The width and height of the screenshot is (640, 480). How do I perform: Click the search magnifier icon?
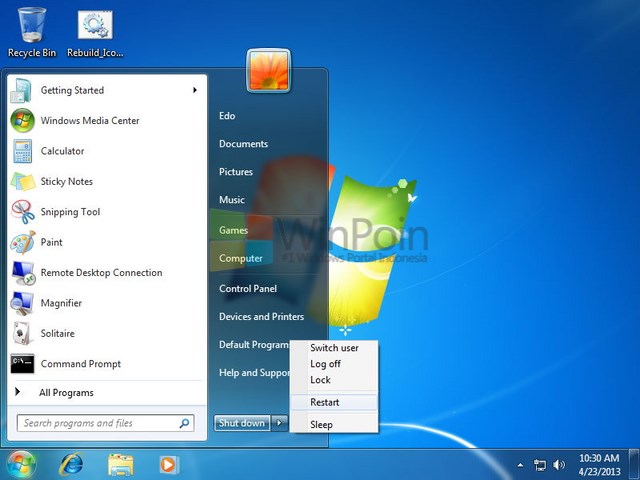point(184,423)
